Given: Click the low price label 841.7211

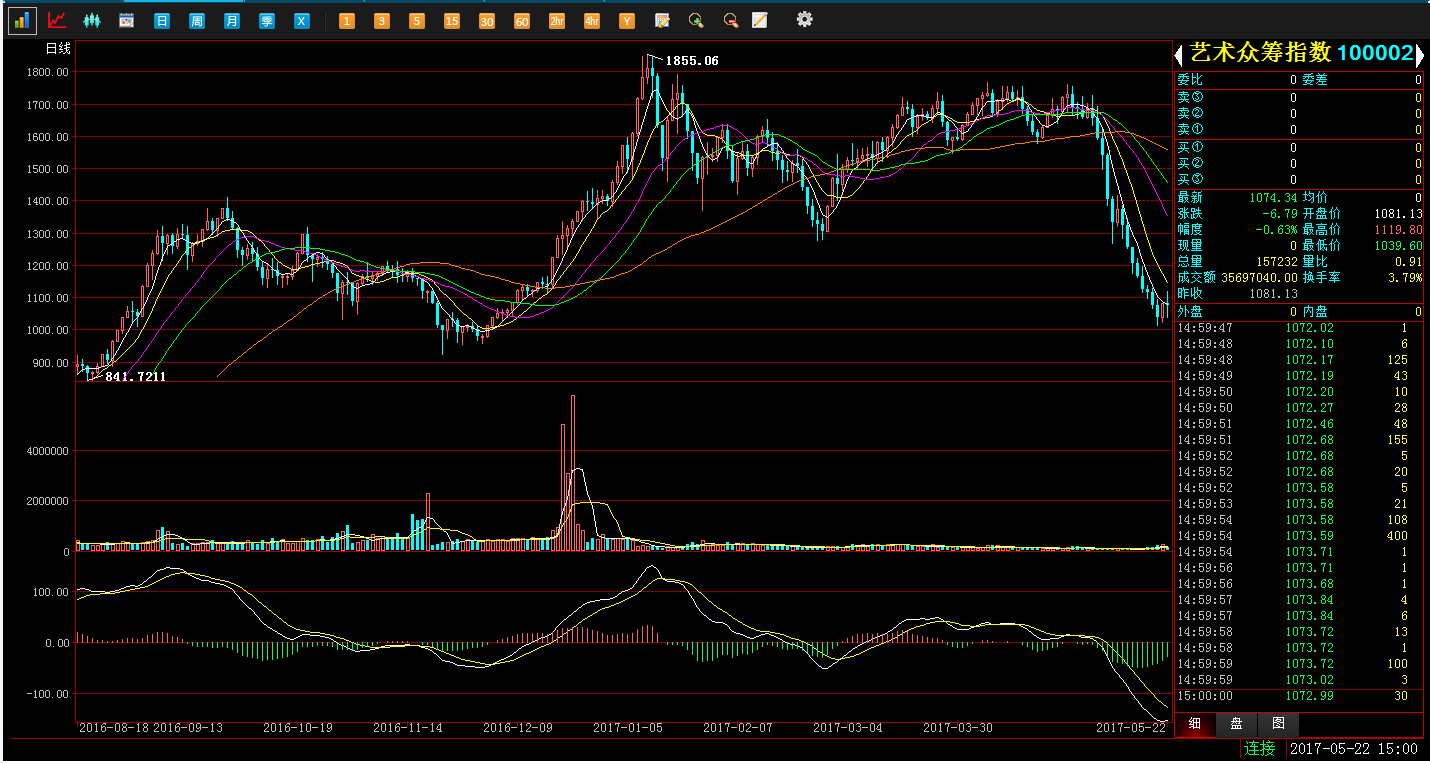Looking at the screenshot, I should [136, 377].
